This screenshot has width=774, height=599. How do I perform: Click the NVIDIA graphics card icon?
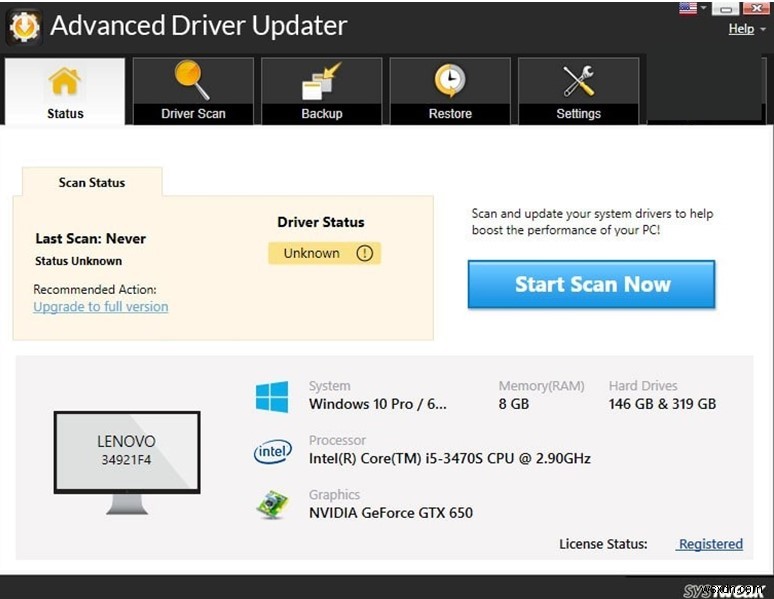pyautogui.click(x=272, y=506)
